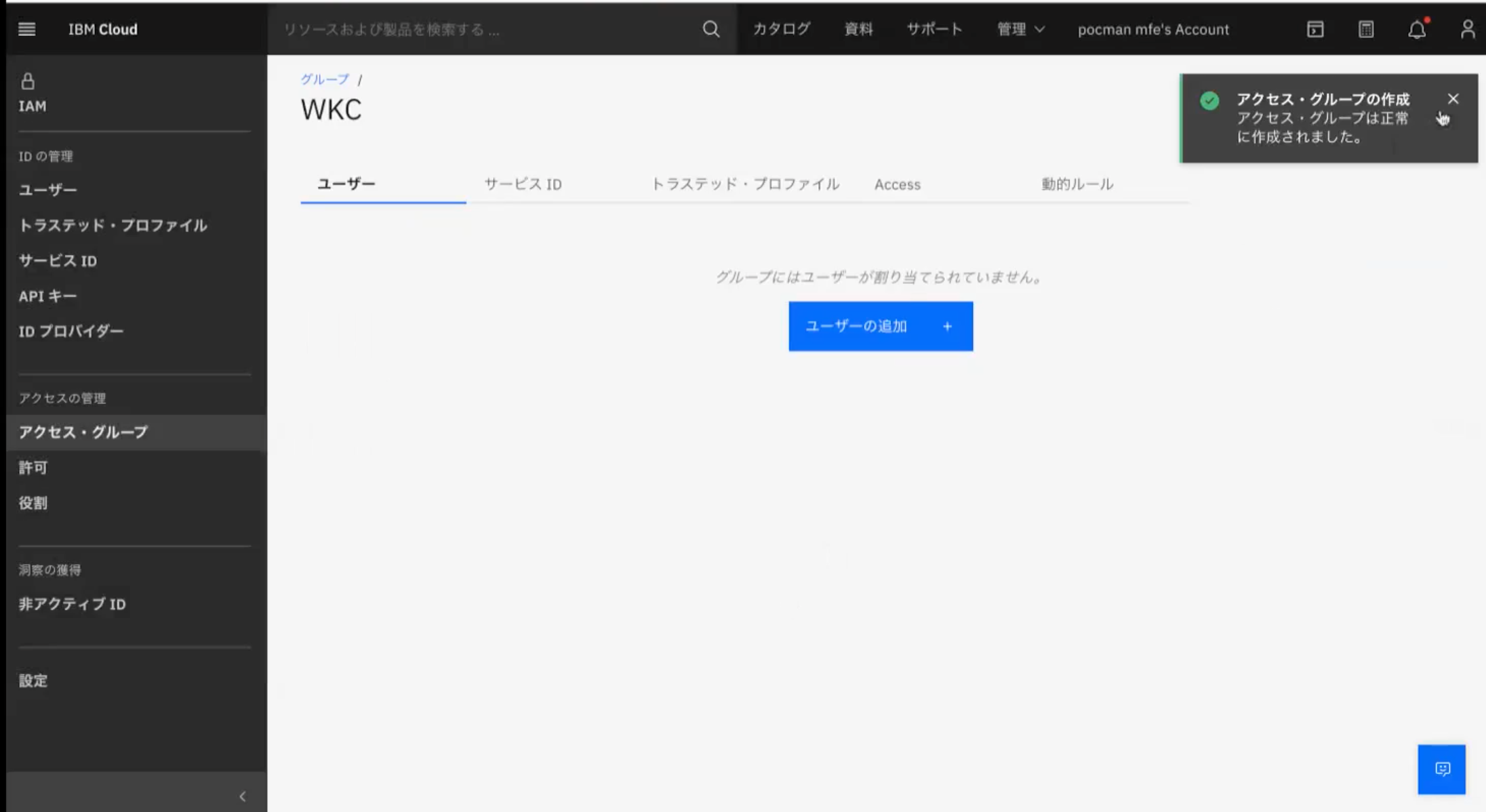Switch to the サービス ID tab
1486x812 pixels.
[x=523, y=184]
